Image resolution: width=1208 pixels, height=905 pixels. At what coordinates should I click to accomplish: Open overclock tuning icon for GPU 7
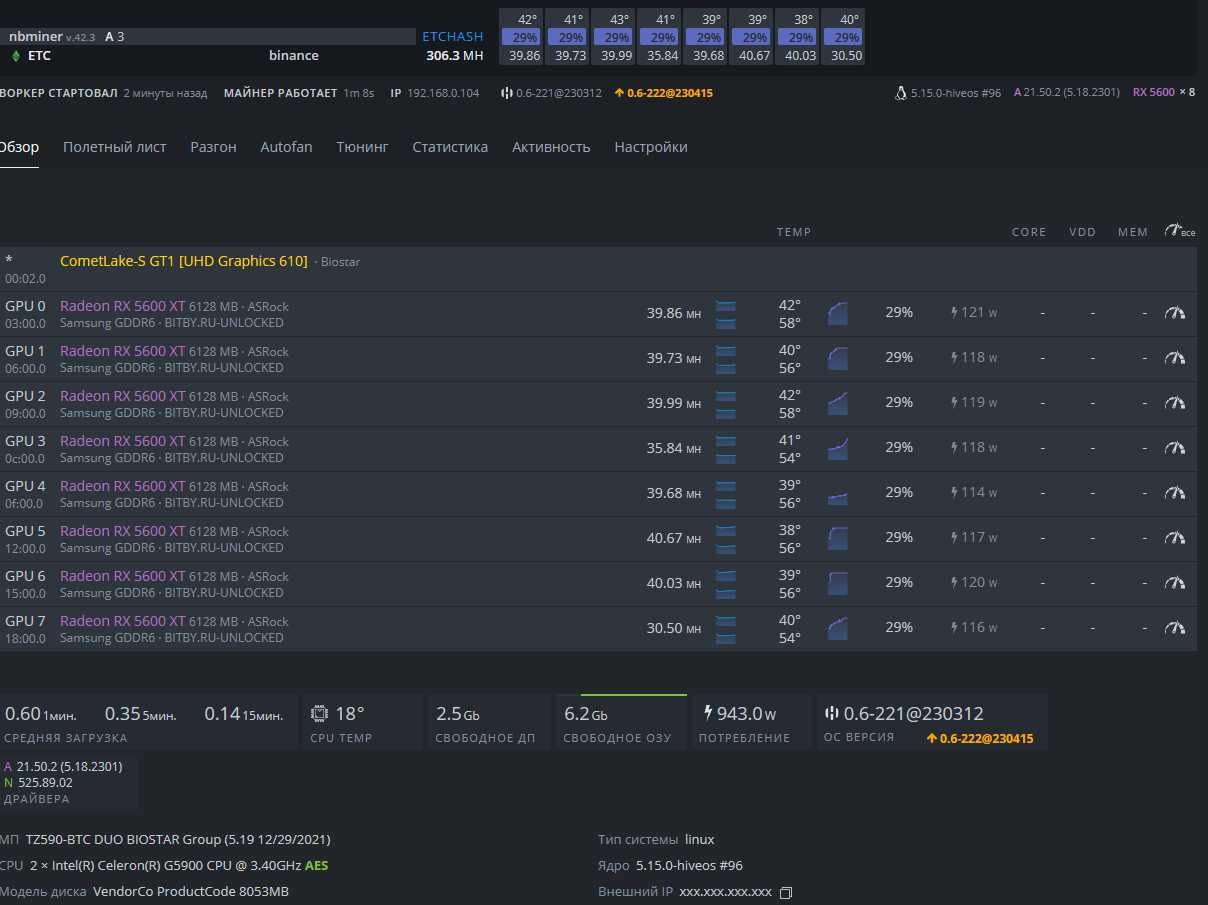click(1174, 628)
